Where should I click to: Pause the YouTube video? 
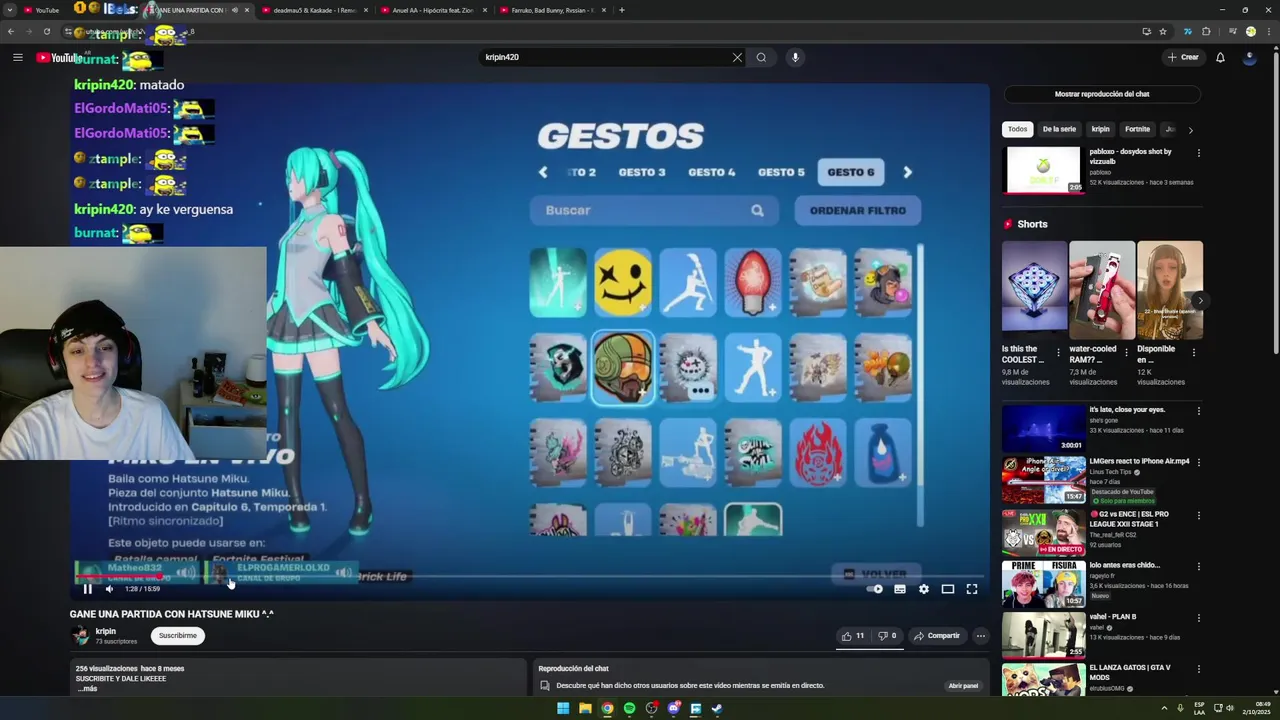[87, 589]
